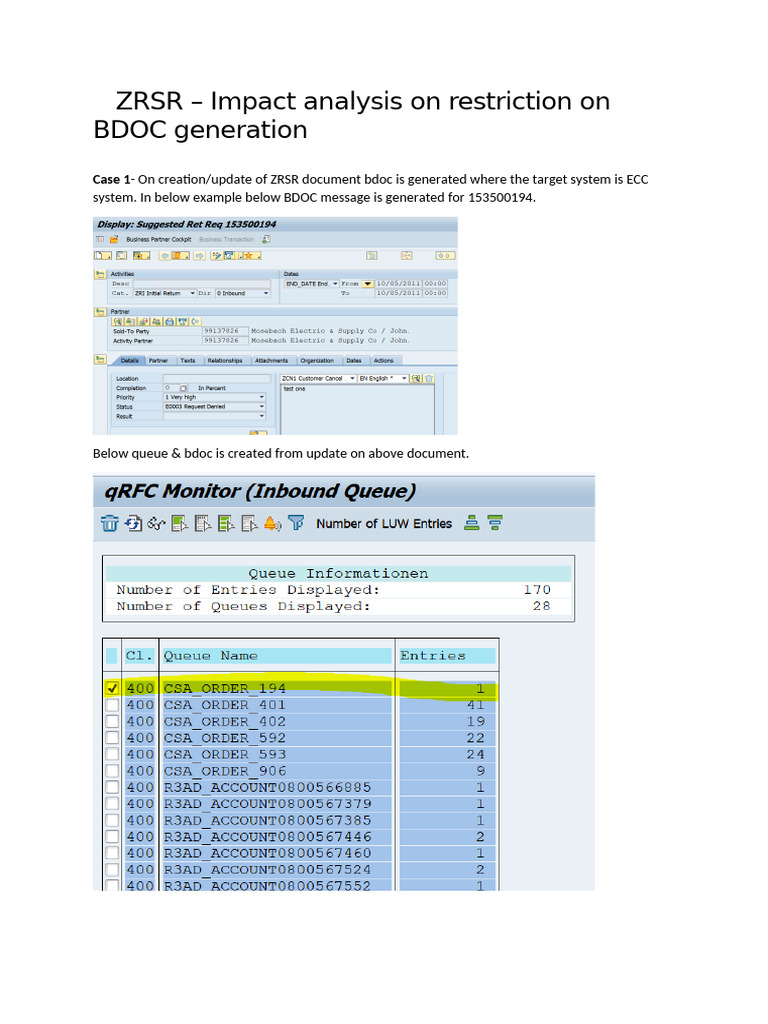Click the Desc input field in Activities

pos(202,283)
